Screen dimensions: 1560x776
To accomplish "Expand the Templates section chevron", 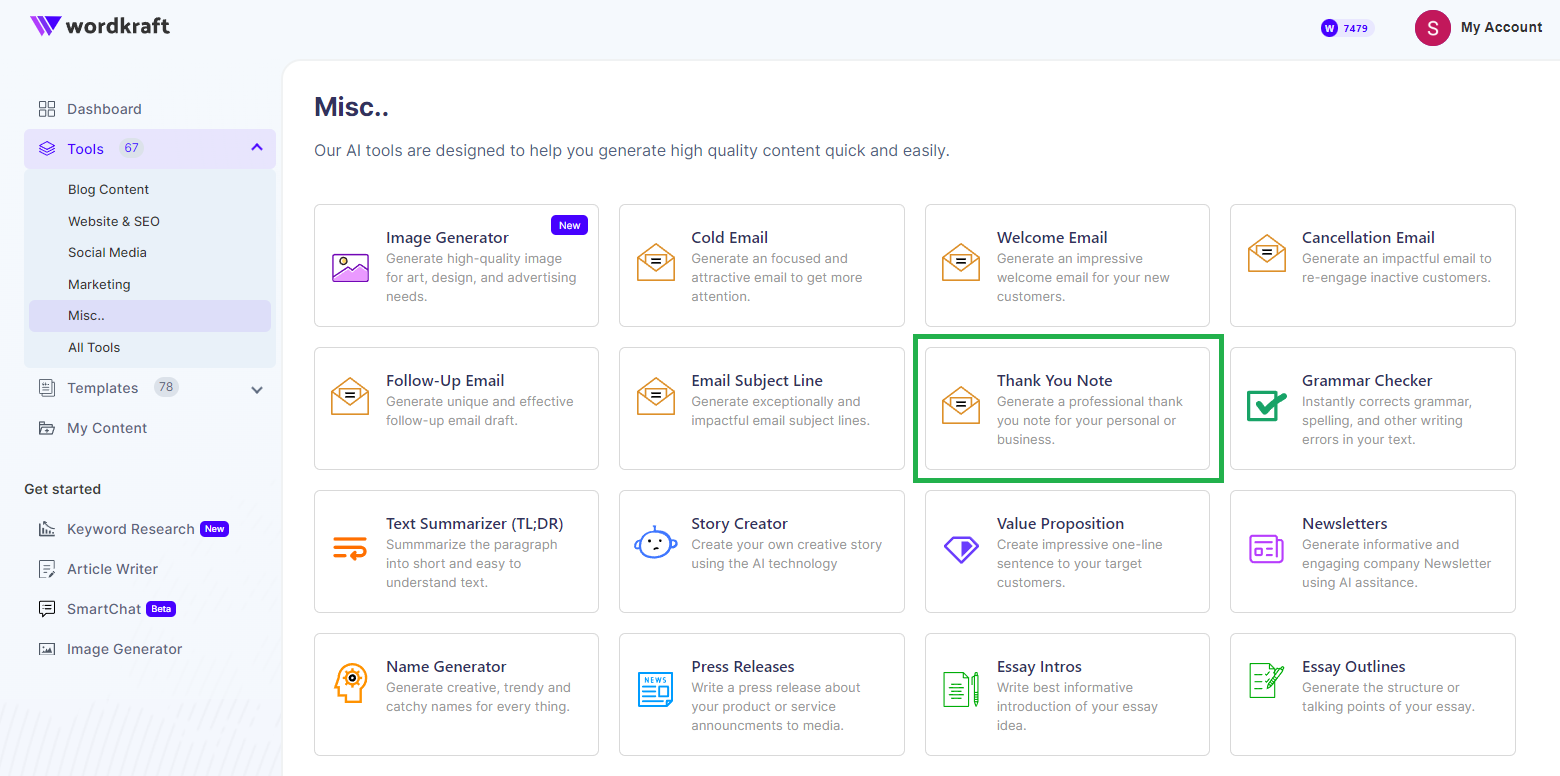I will pos(257,389).
